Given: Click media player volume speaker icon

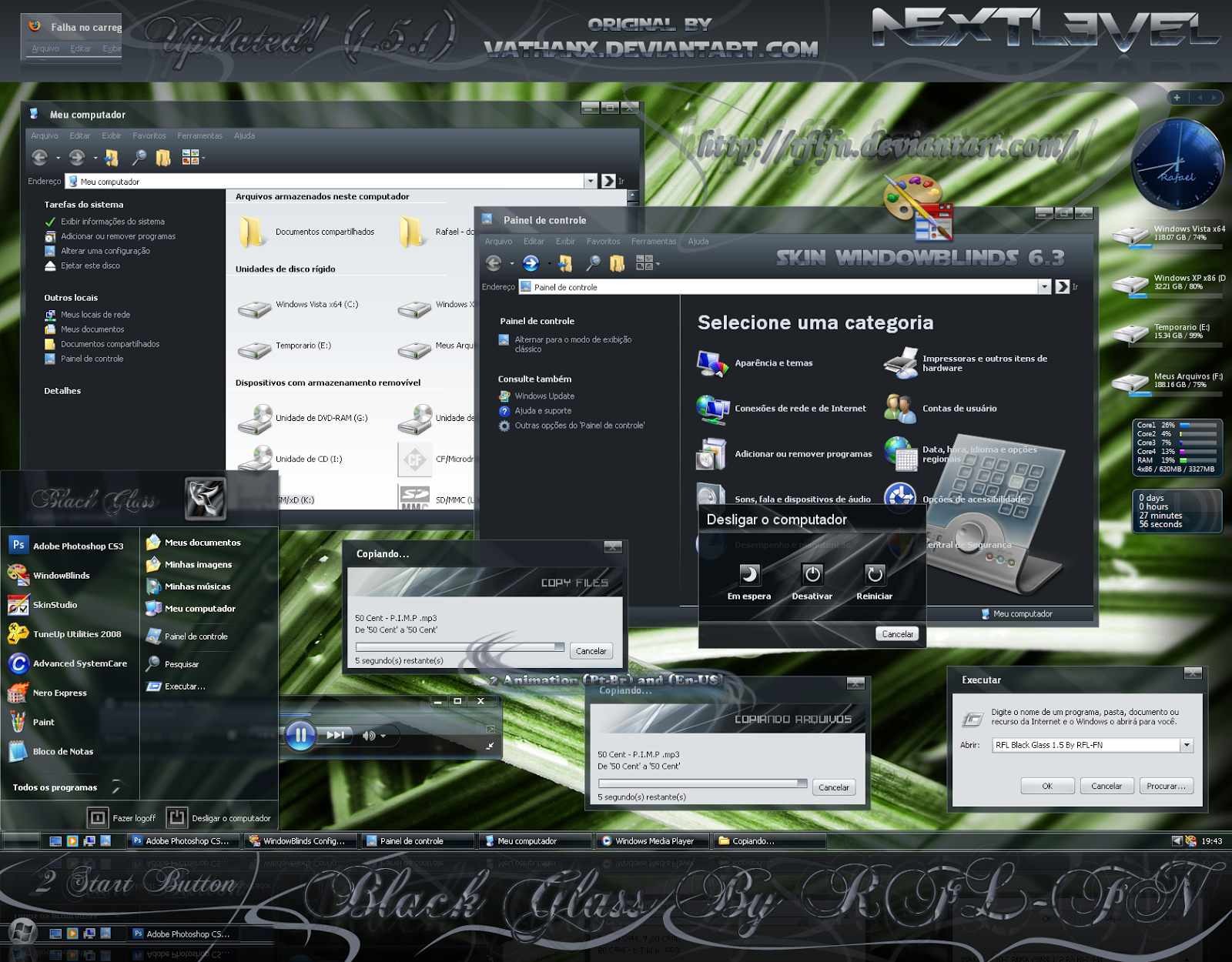Looking at the screenshot, I should [369, 736].
